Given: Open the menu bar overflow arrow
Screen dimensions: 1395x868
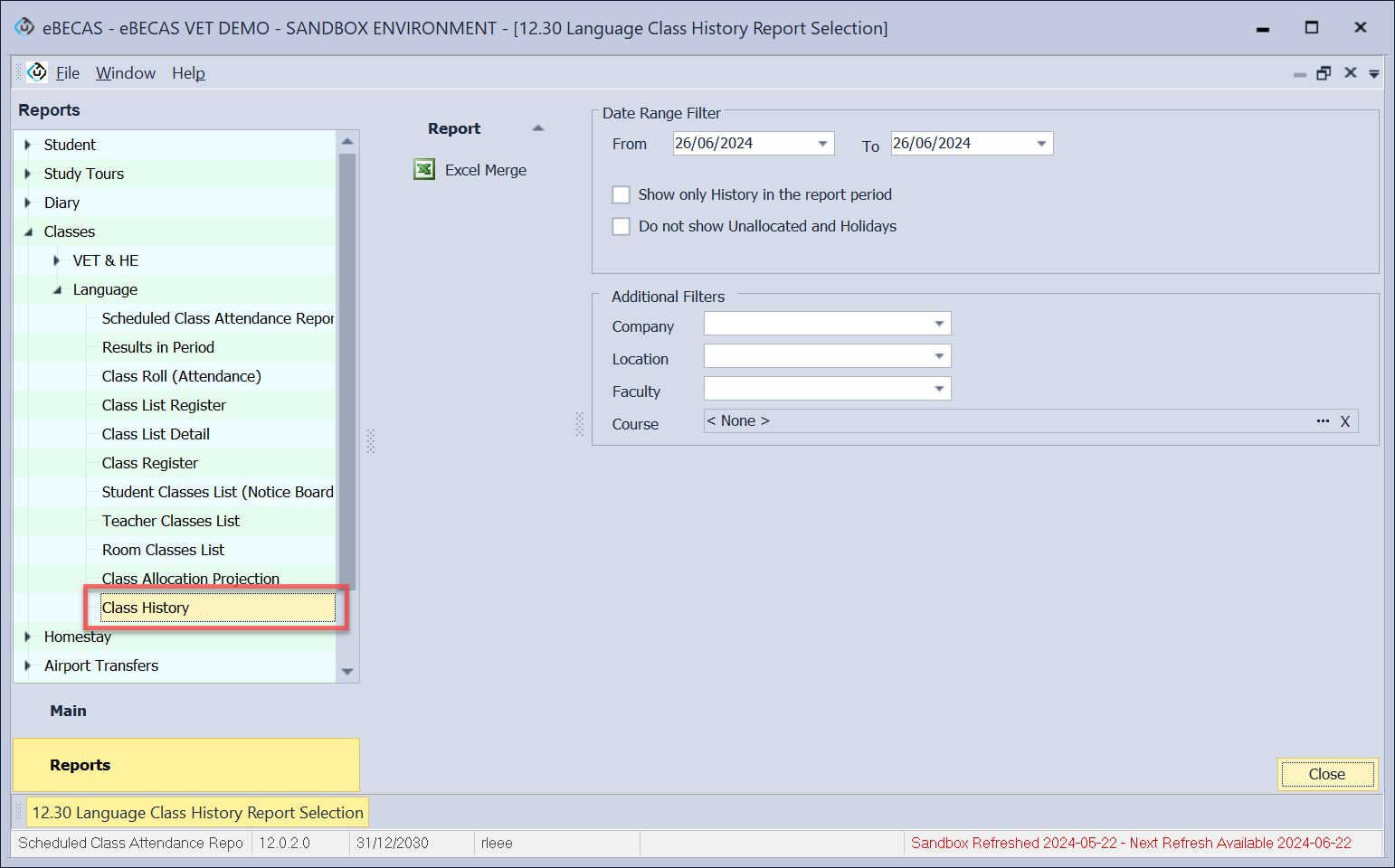Looking at the screenshot, I should (x=1374, y=74).
